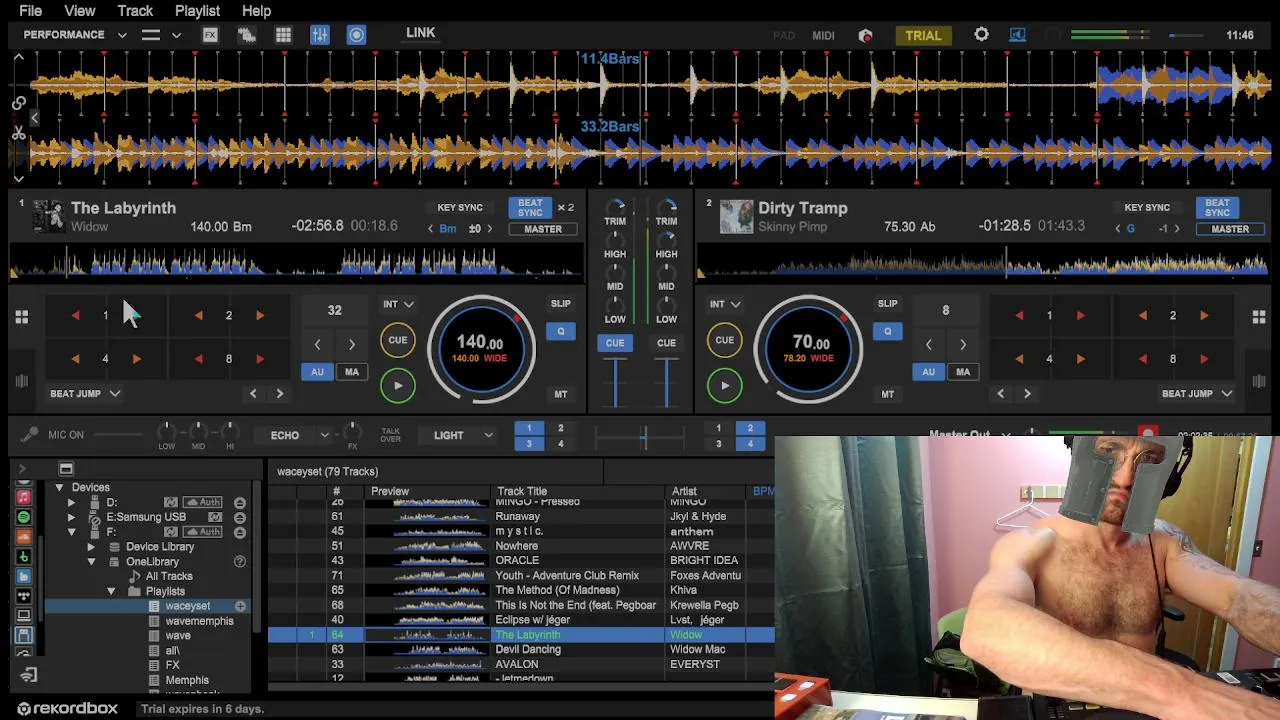Open the Track menu
Viewport: 1280px width, 720px height.
[135, 11]
